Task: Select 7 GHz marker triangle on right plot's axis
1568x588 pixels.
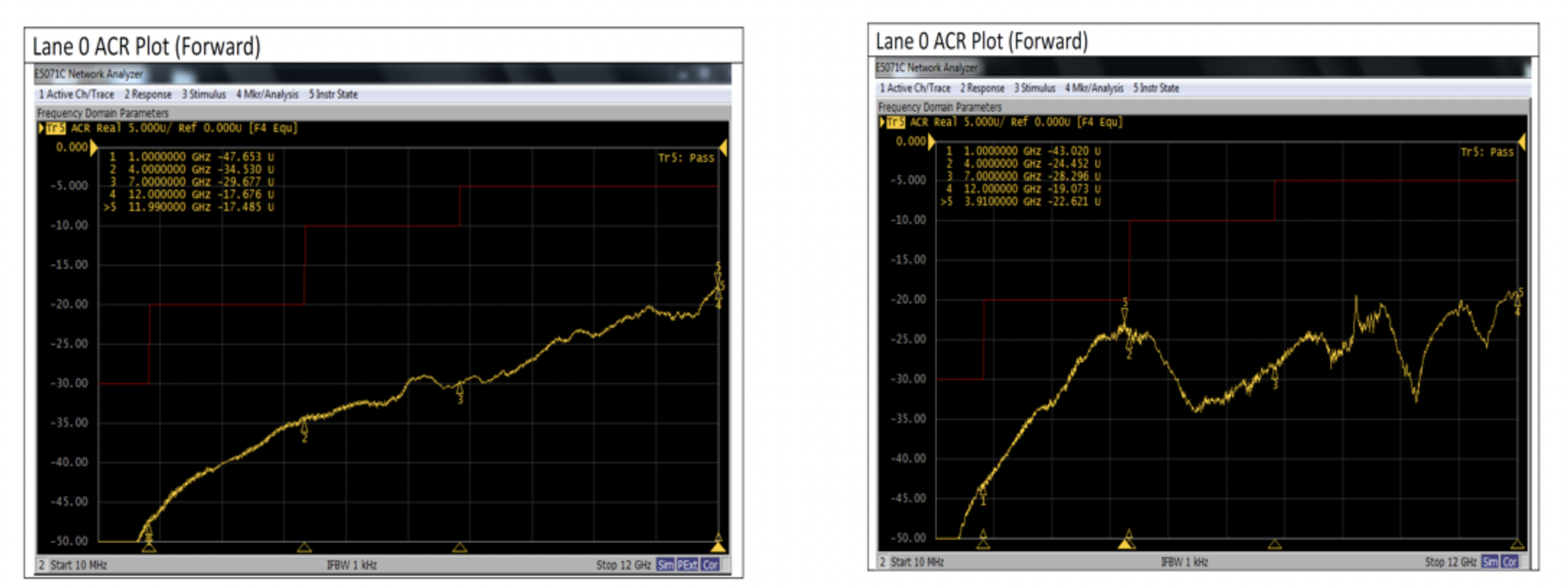Action: click(1274, 544)
